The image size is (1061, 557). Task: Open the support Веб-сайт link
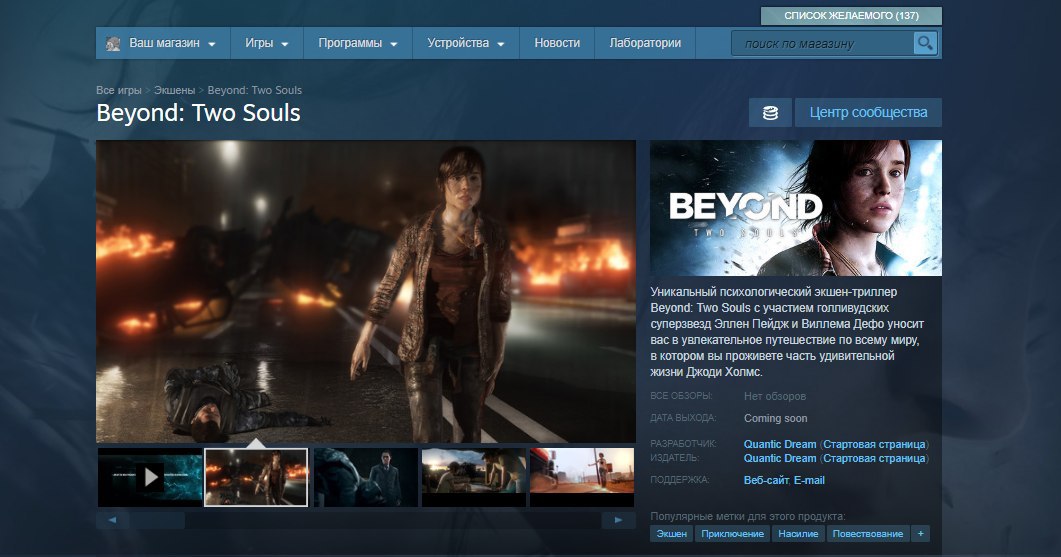(x=766, y=480)
